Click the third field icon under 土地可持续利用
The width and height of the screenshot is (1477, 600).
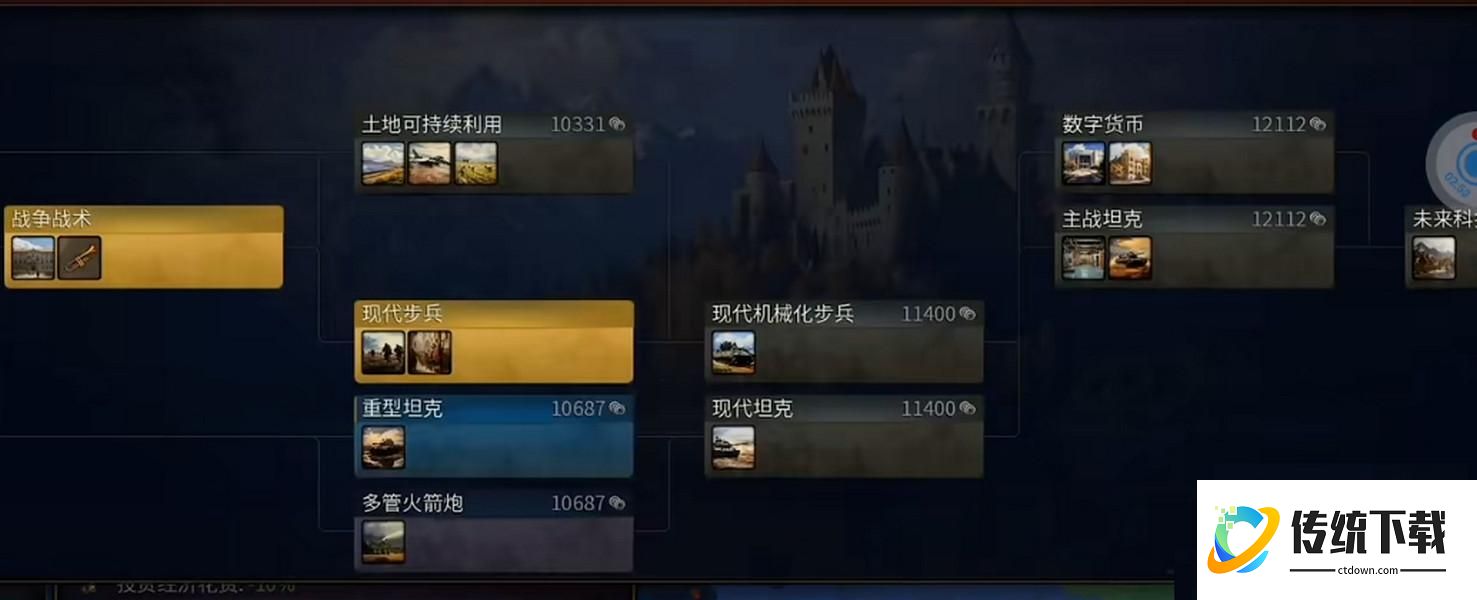(476, 163)
